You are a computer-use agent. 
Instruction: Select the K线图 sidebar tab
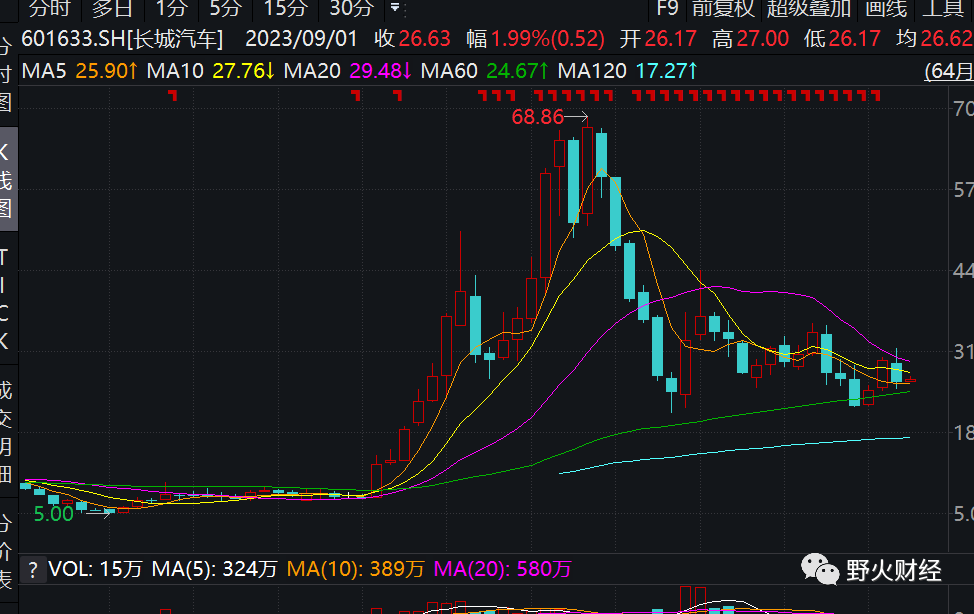7,180
